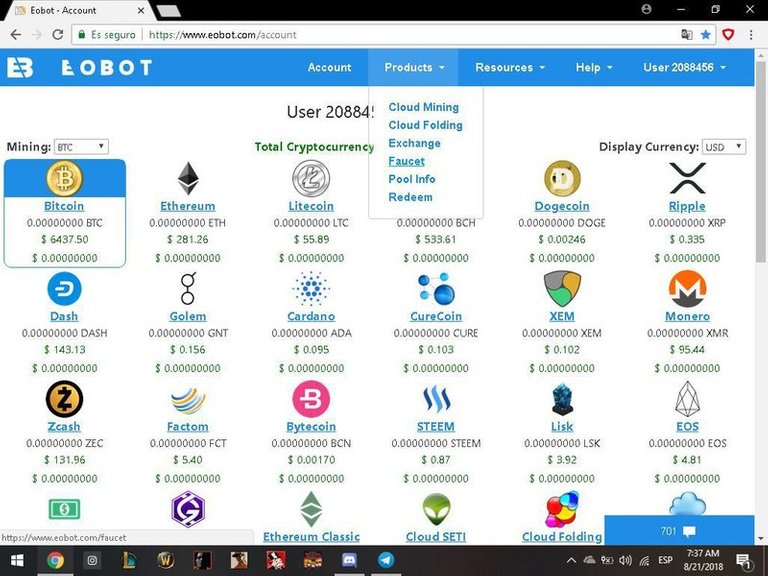Viewport: 768px width, 576px height.
Task: Open the Bitcoin link
Action: coord(64,206)
